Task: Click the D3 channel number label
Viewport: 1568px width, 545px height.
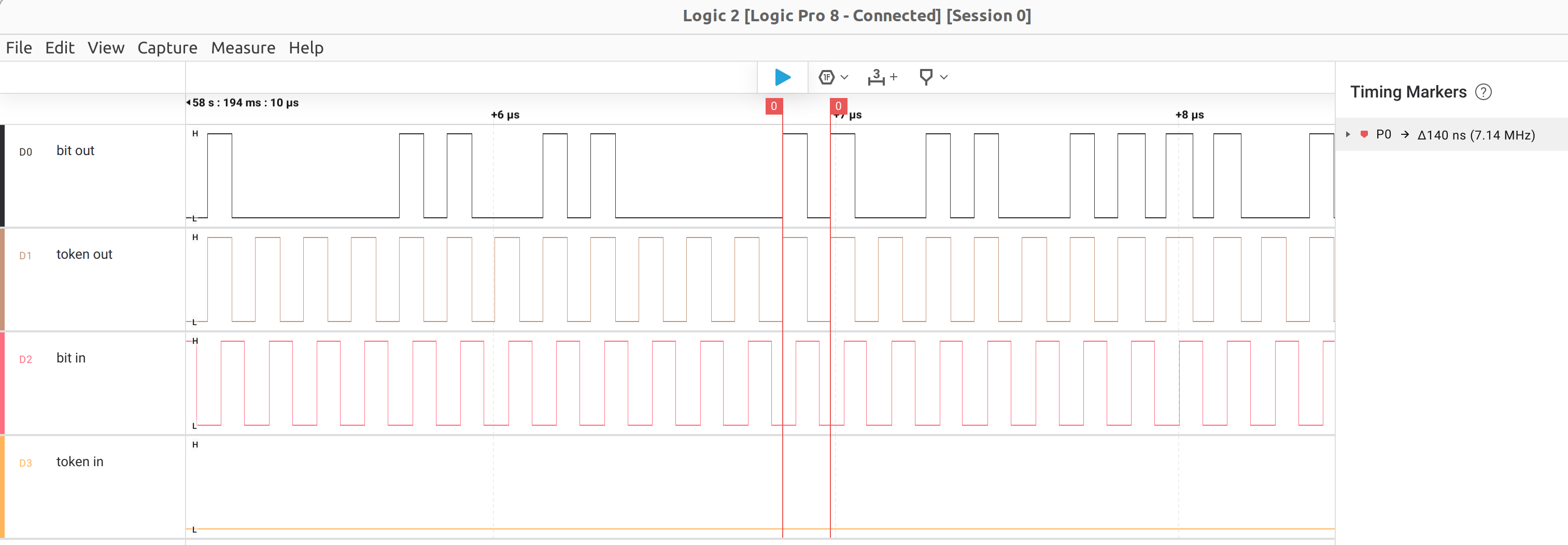Action: tap(25, 463)
